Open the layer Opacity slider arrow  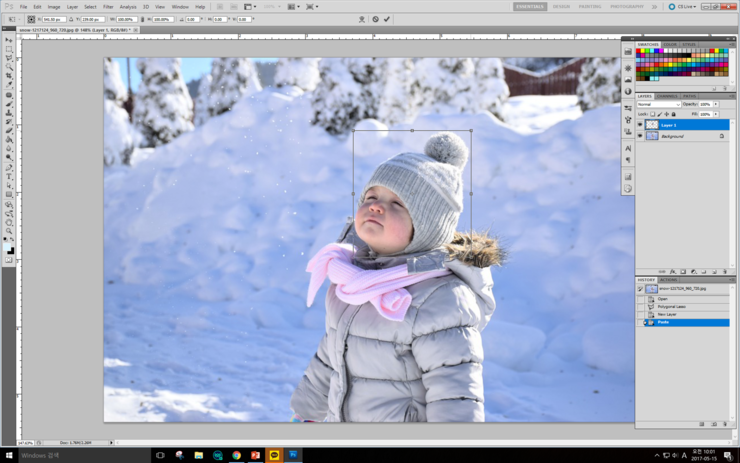pyautogui.click(x=716, y=104)
